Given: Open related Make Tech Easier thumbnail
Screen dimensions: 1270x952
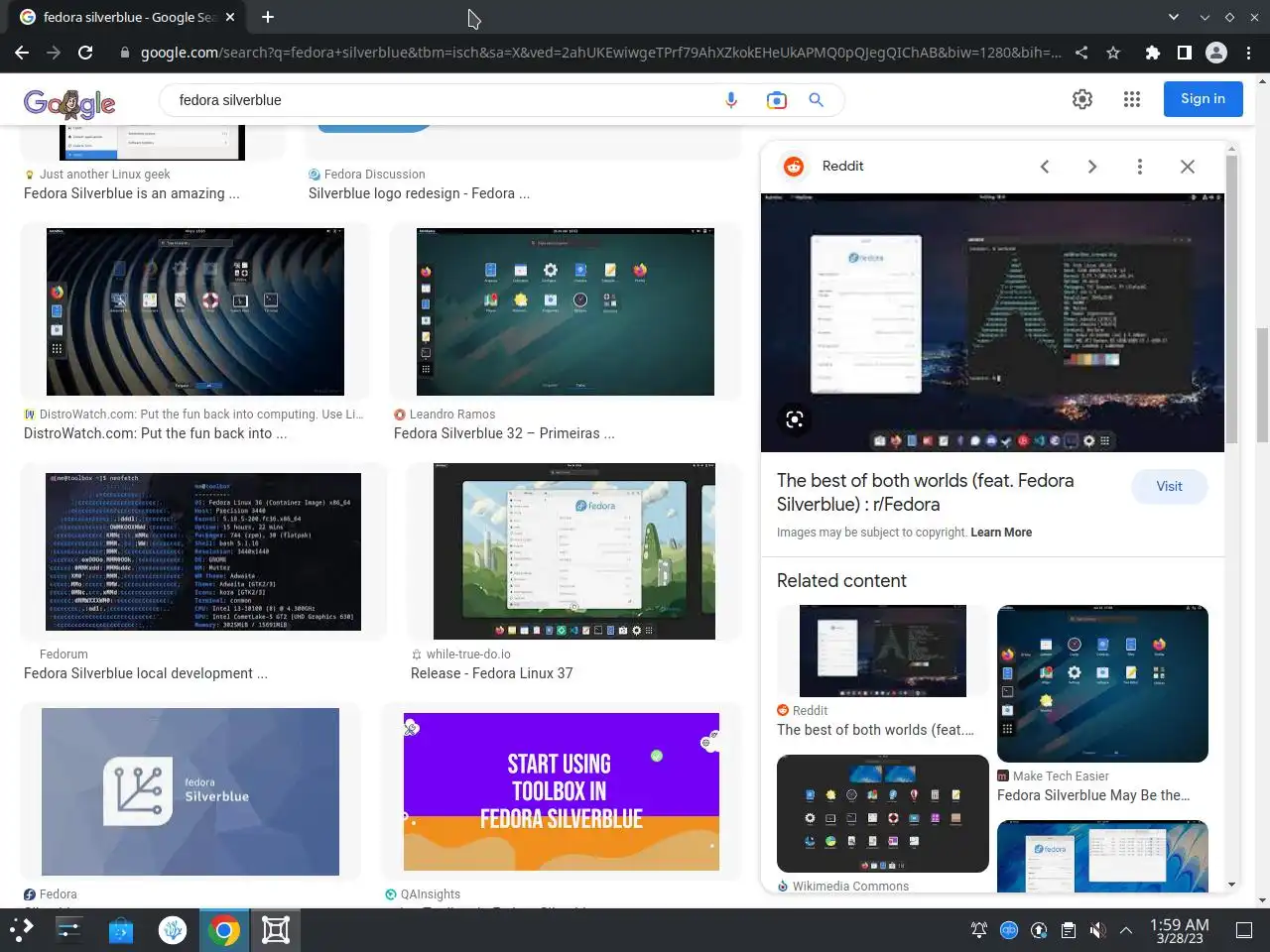Looking at the screenshot, I should click(1102, 684).
